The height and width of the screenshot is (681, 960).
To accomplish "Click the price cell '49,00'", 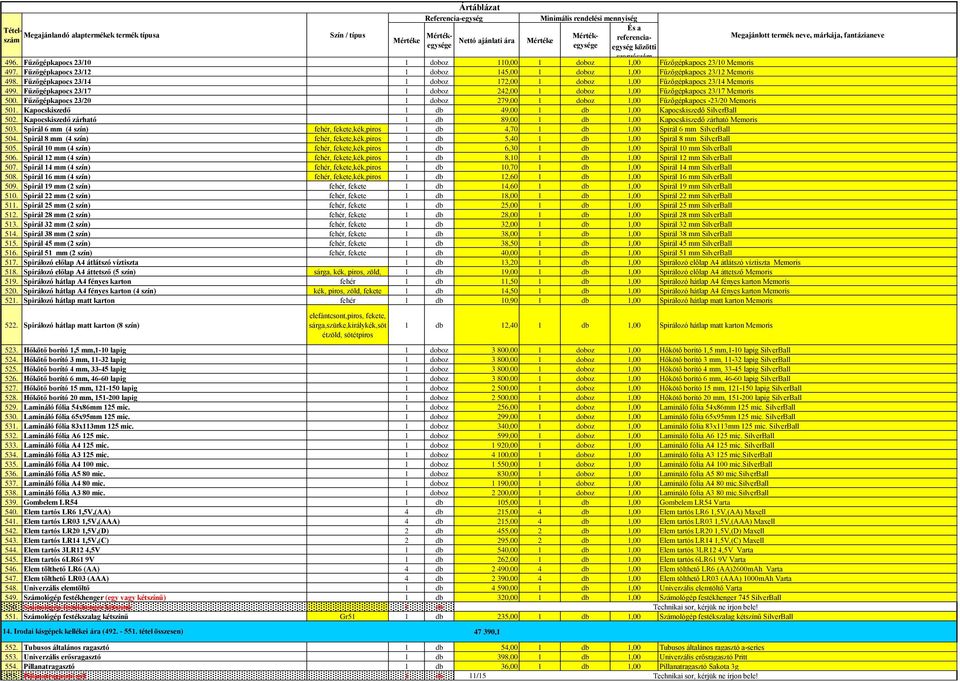I will [x=487, y=110].
